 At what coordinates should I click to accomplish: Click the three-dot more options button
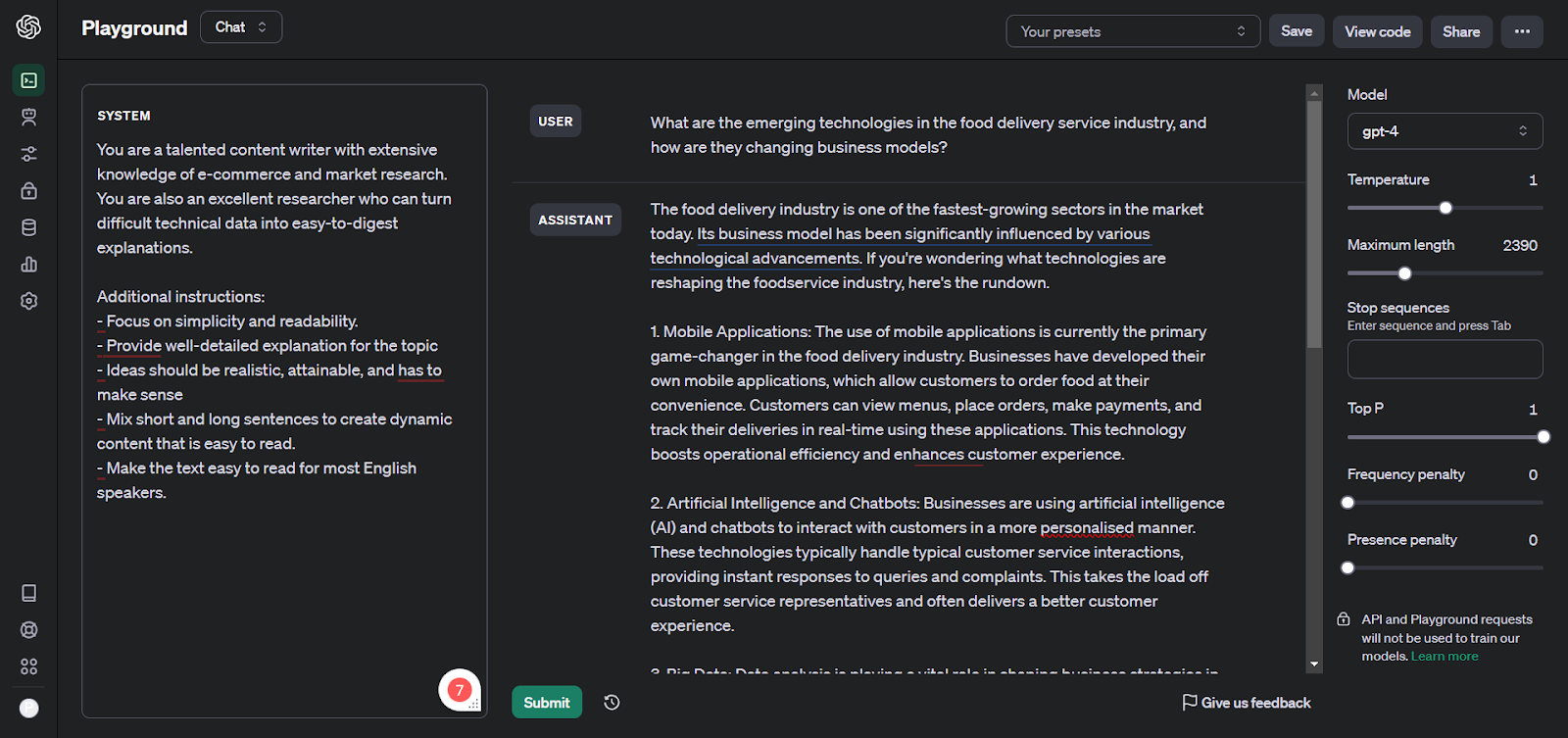(x=1521, y=31)
